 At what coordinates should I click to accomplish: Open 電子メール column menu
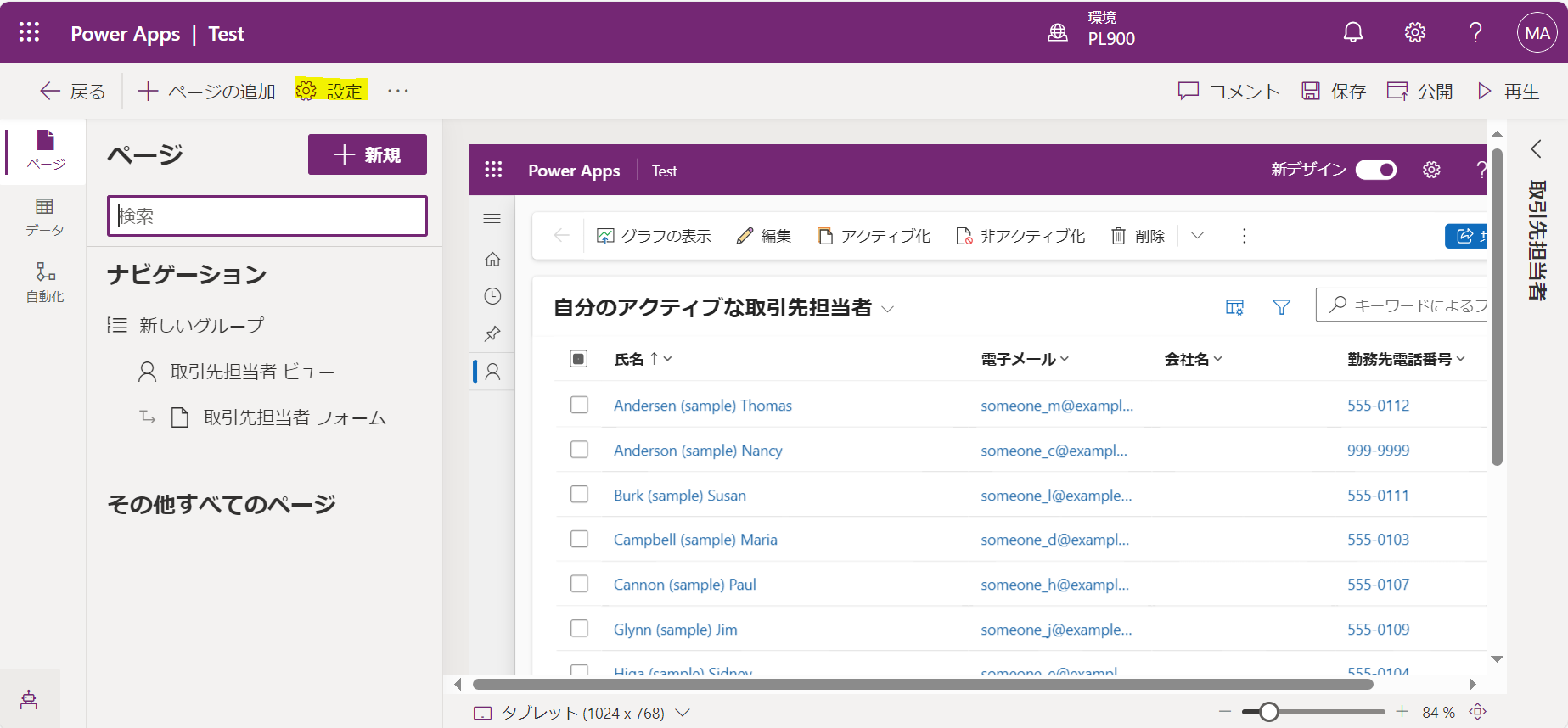pyautogui.click(x=1025, y=359)
